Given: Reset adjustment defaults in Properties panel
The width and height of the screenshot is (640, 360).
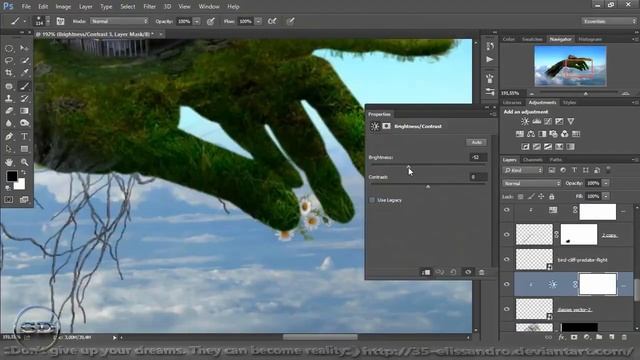Looking at the screenshot, I should pos(453,272).
